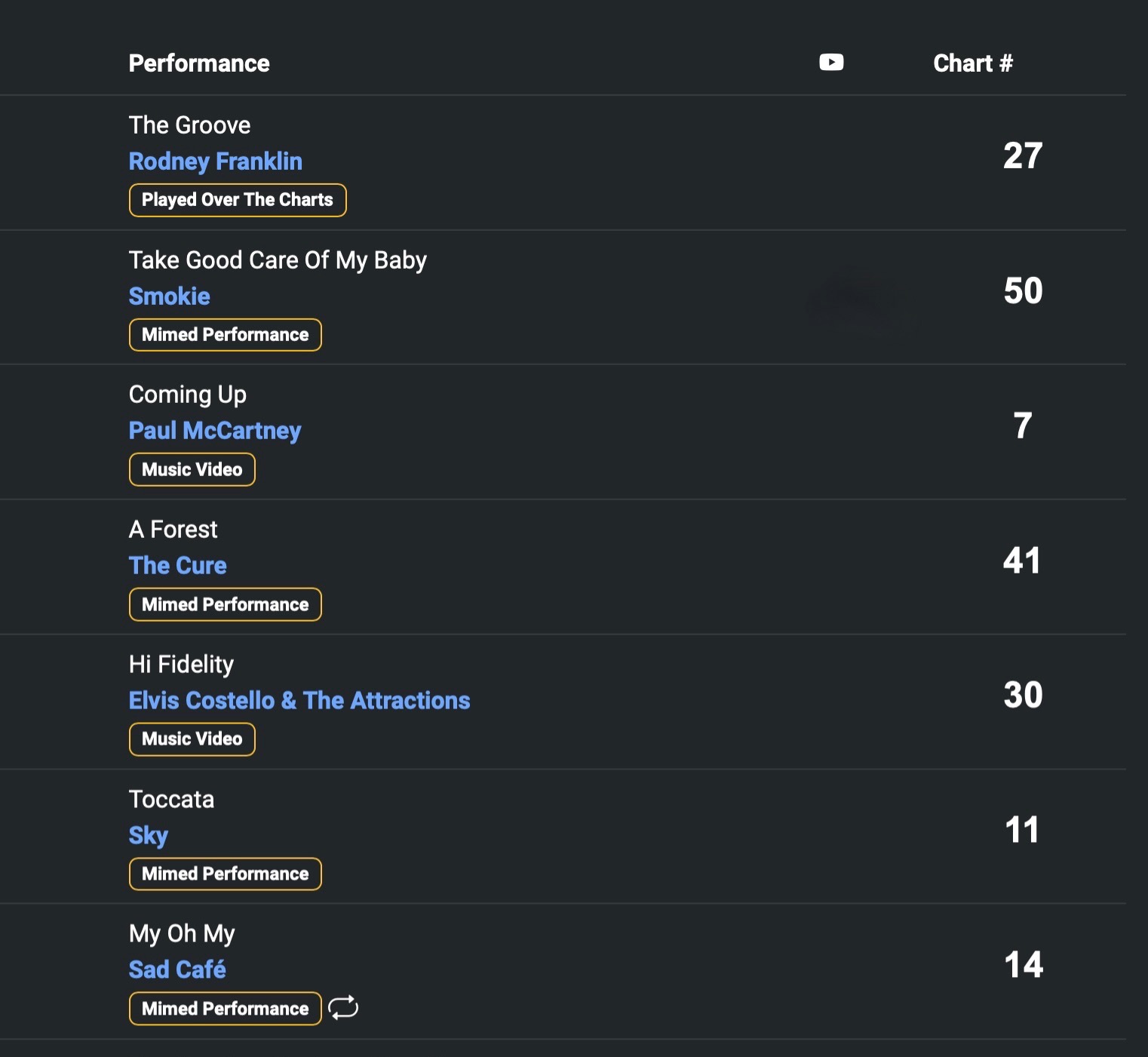Viewport: 1148px width, 1057px height.
Task: Open the Smokie artist link
Action: coord(169,297)
